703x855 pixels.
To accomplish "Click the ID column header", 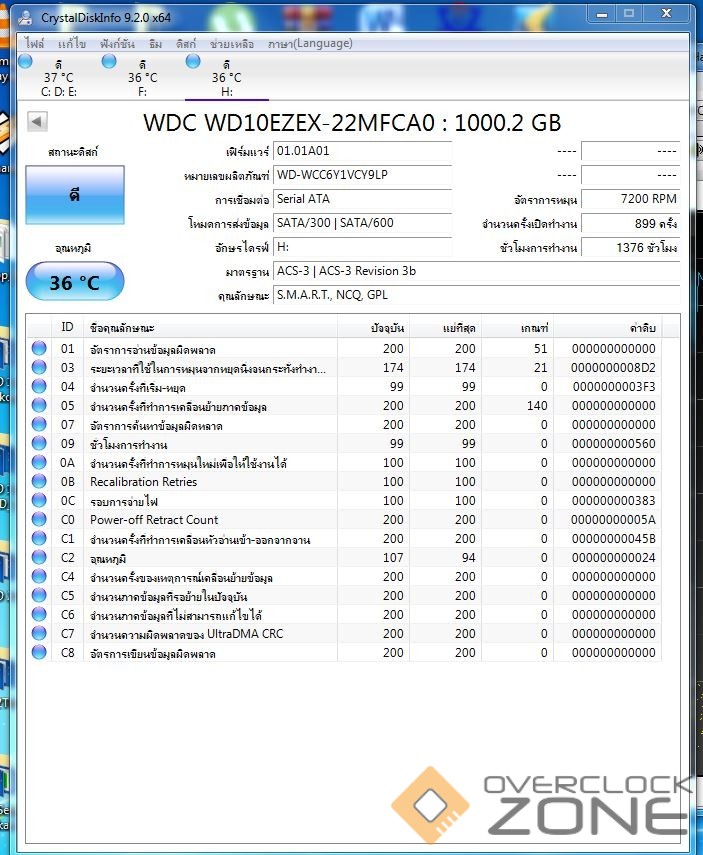I will pyautogui.click(x=67, y=327).
